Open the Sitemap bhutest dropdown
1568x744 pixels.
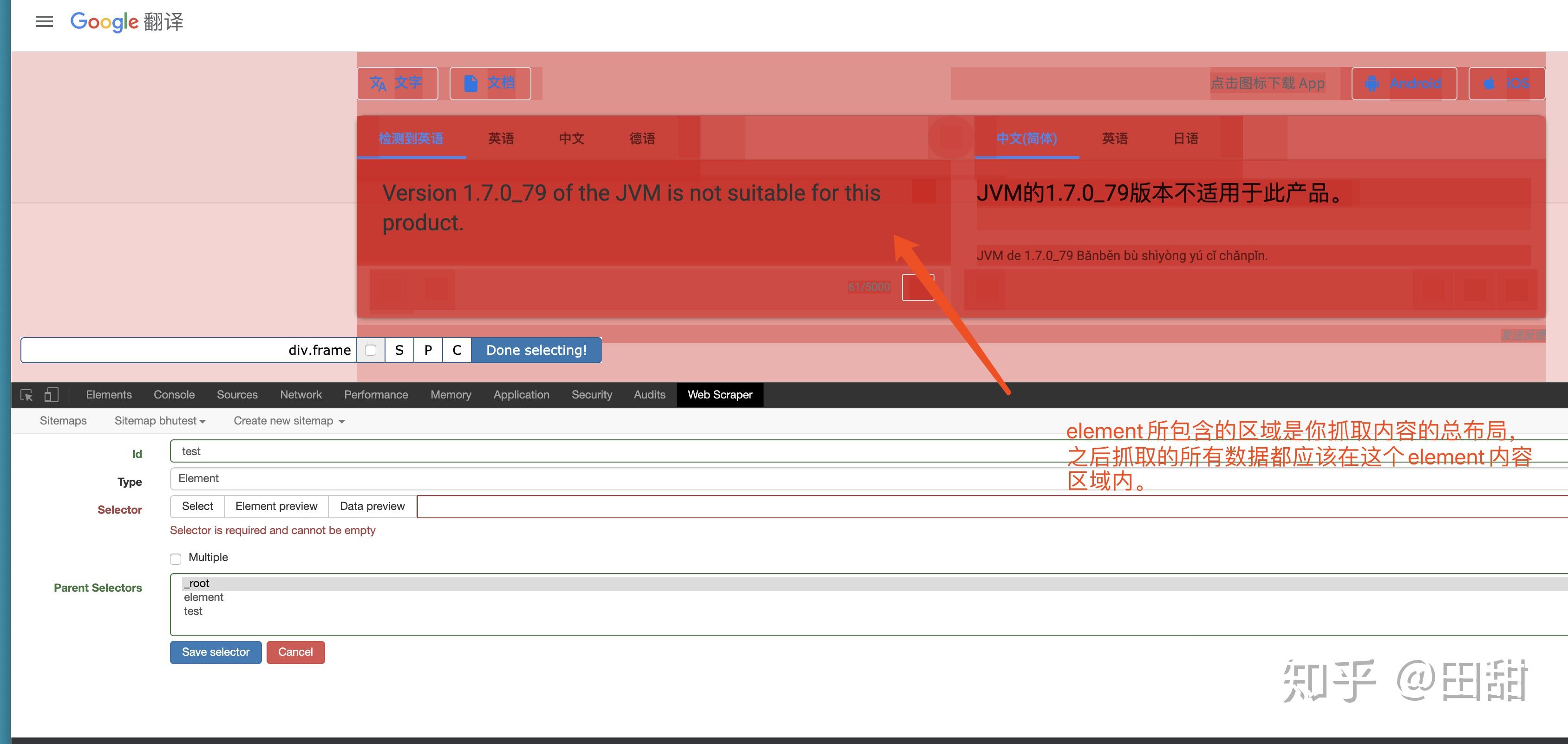point(160,420)
